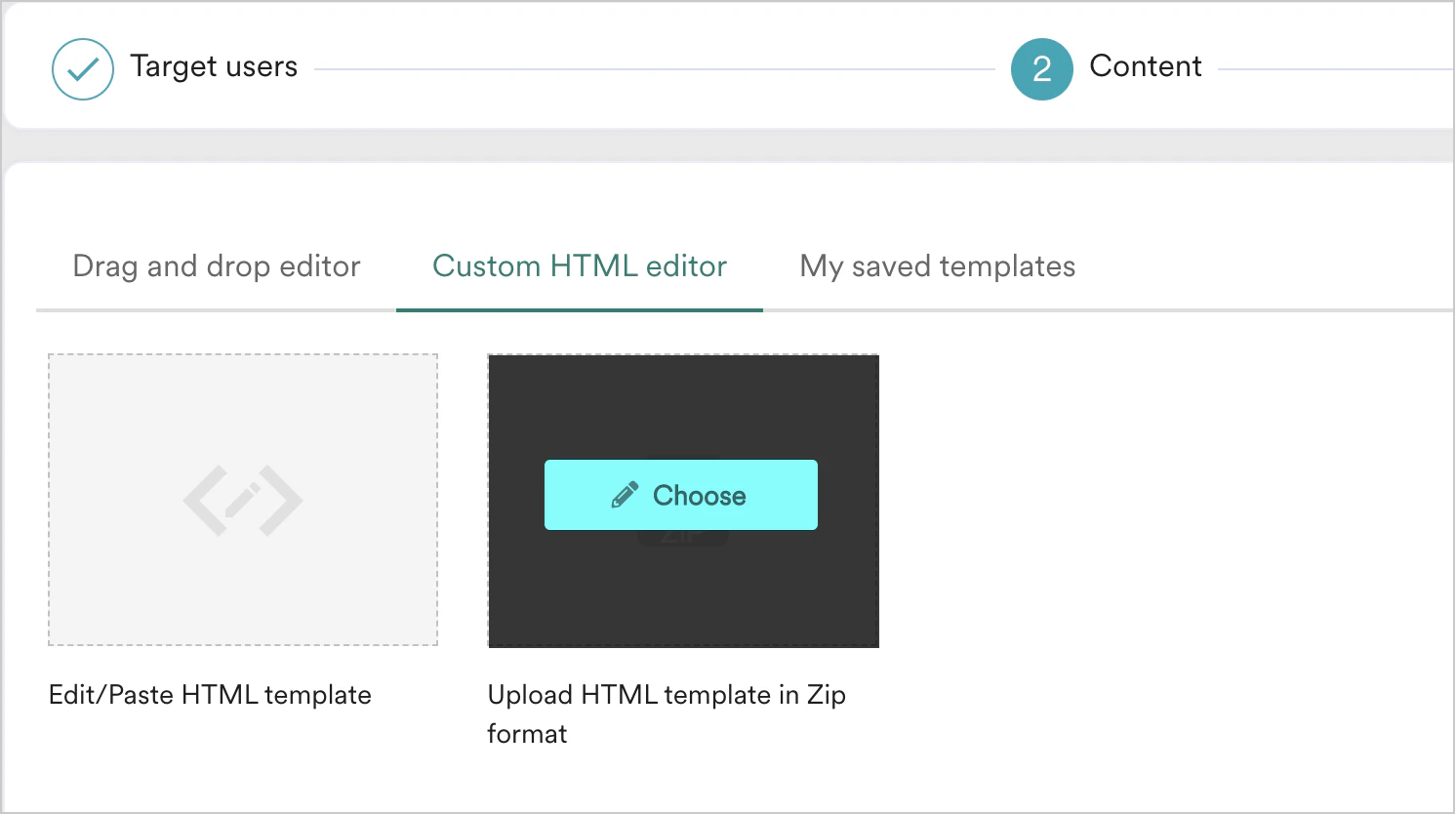Click the Upload HTML template in Zip format caption
Screen dimensions: 1456x814
coord(667,713)
